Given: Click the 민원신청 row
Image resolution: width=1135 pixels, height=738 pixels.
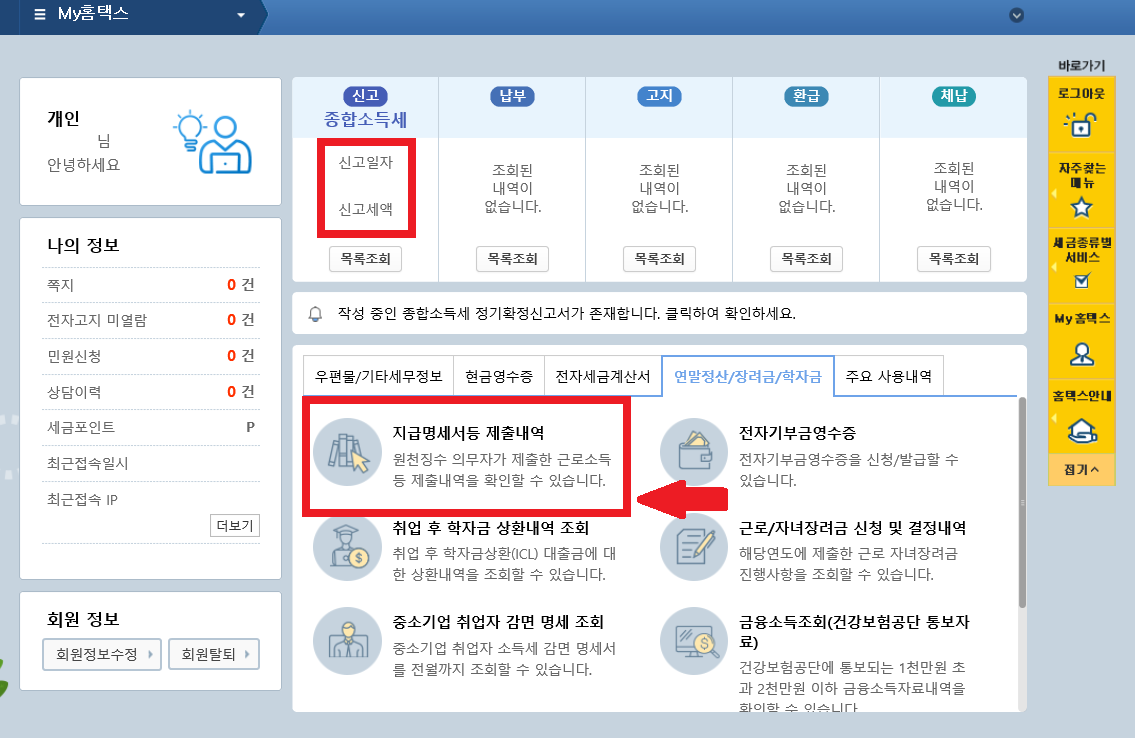Looking at the screenshot, I should tap(151, 356).
